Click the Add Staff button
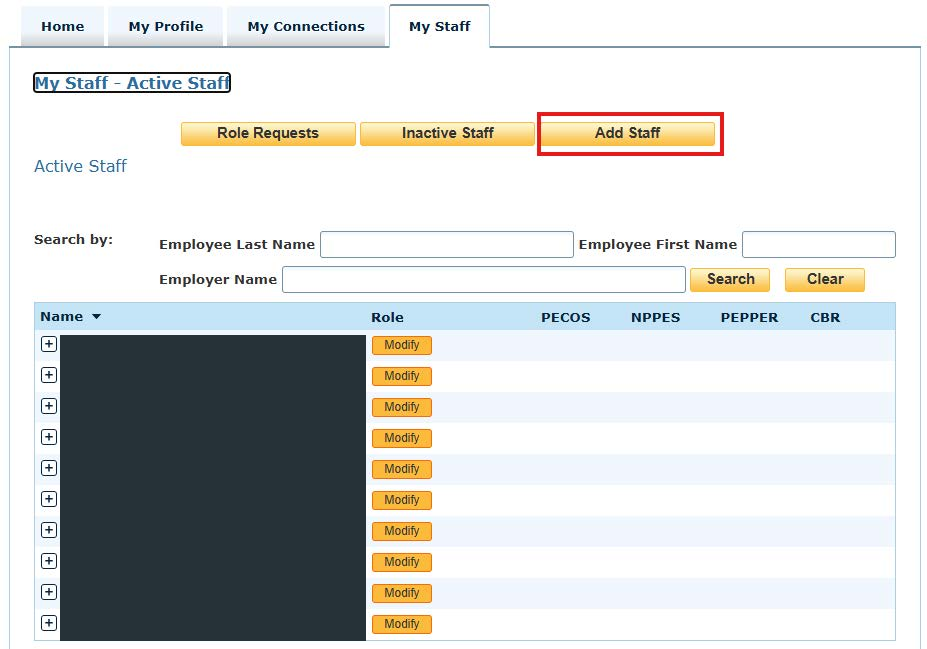The height and width of the screenshot is (649, 927). click(627, 134)
